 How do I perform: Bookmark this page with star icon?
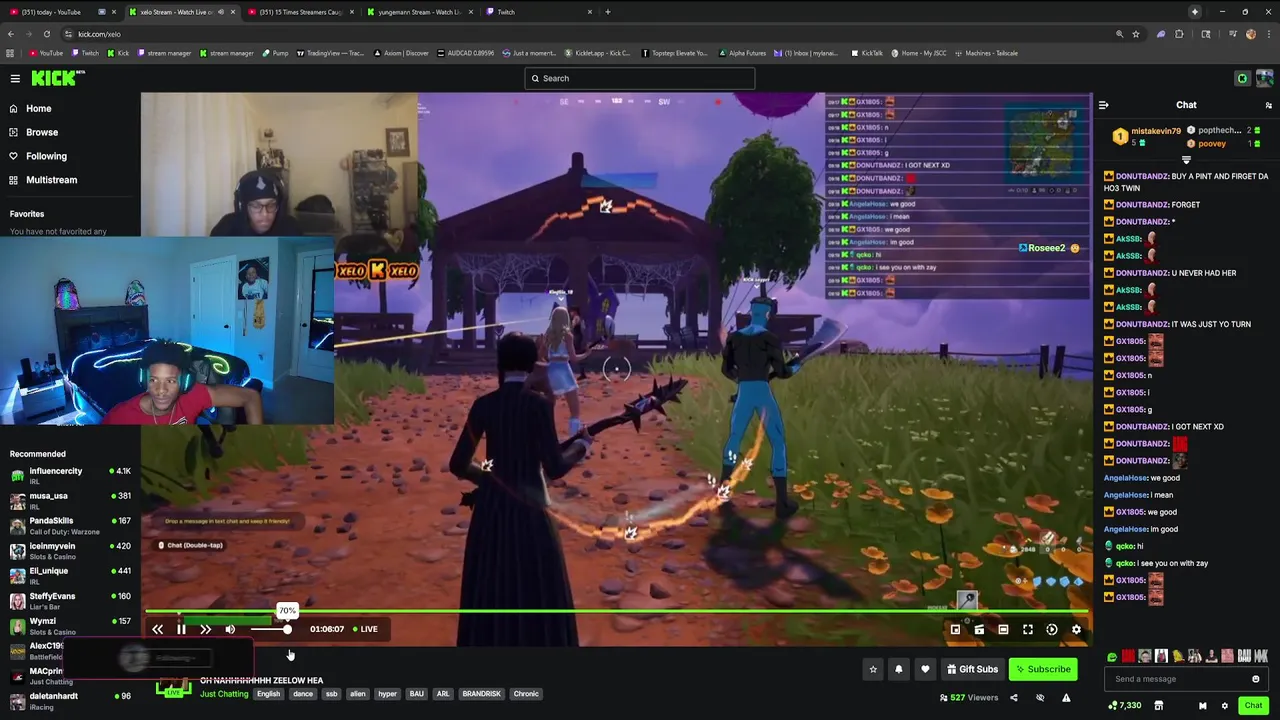[1136, 34]
